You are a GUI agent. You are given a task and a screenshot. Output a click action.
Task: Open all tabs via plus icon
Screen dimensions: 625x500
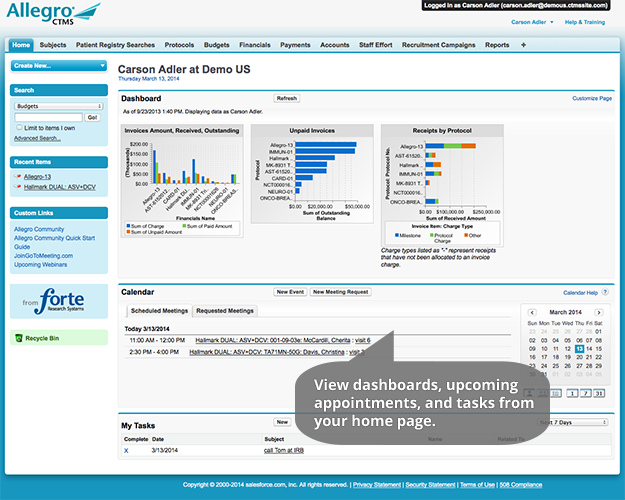click(523, 45)
